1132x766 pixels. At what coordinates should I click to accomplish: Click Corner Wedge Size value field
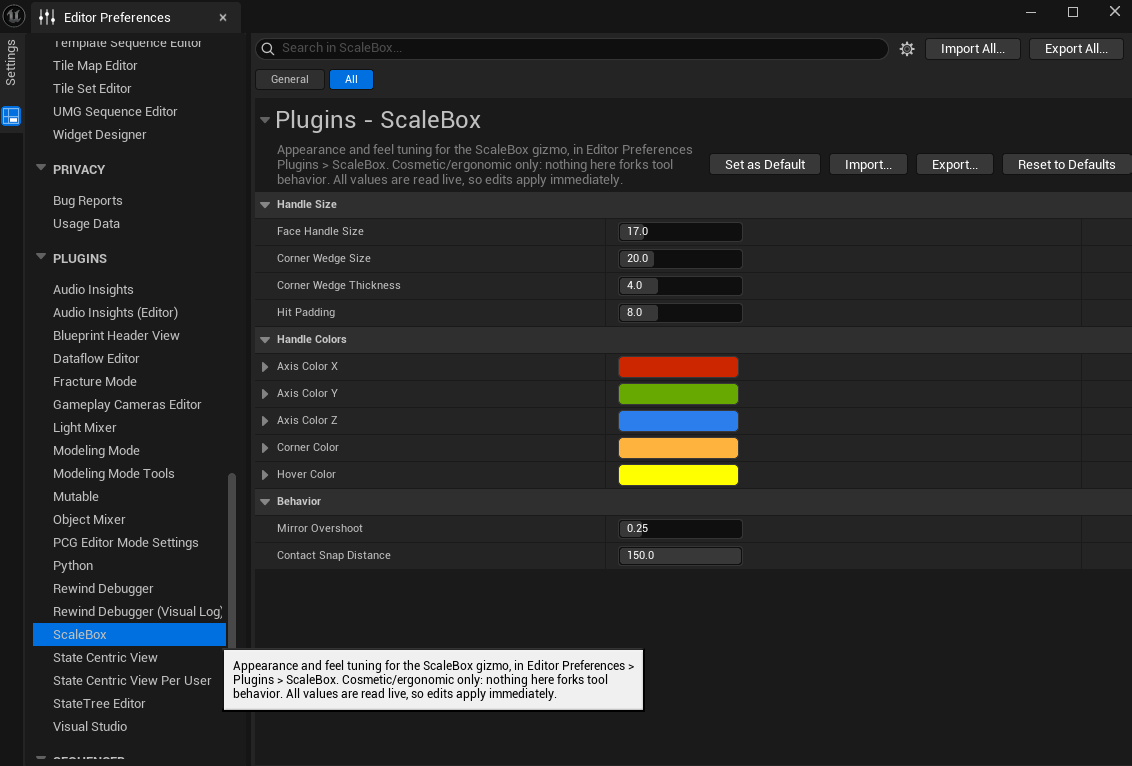[680, 258]
